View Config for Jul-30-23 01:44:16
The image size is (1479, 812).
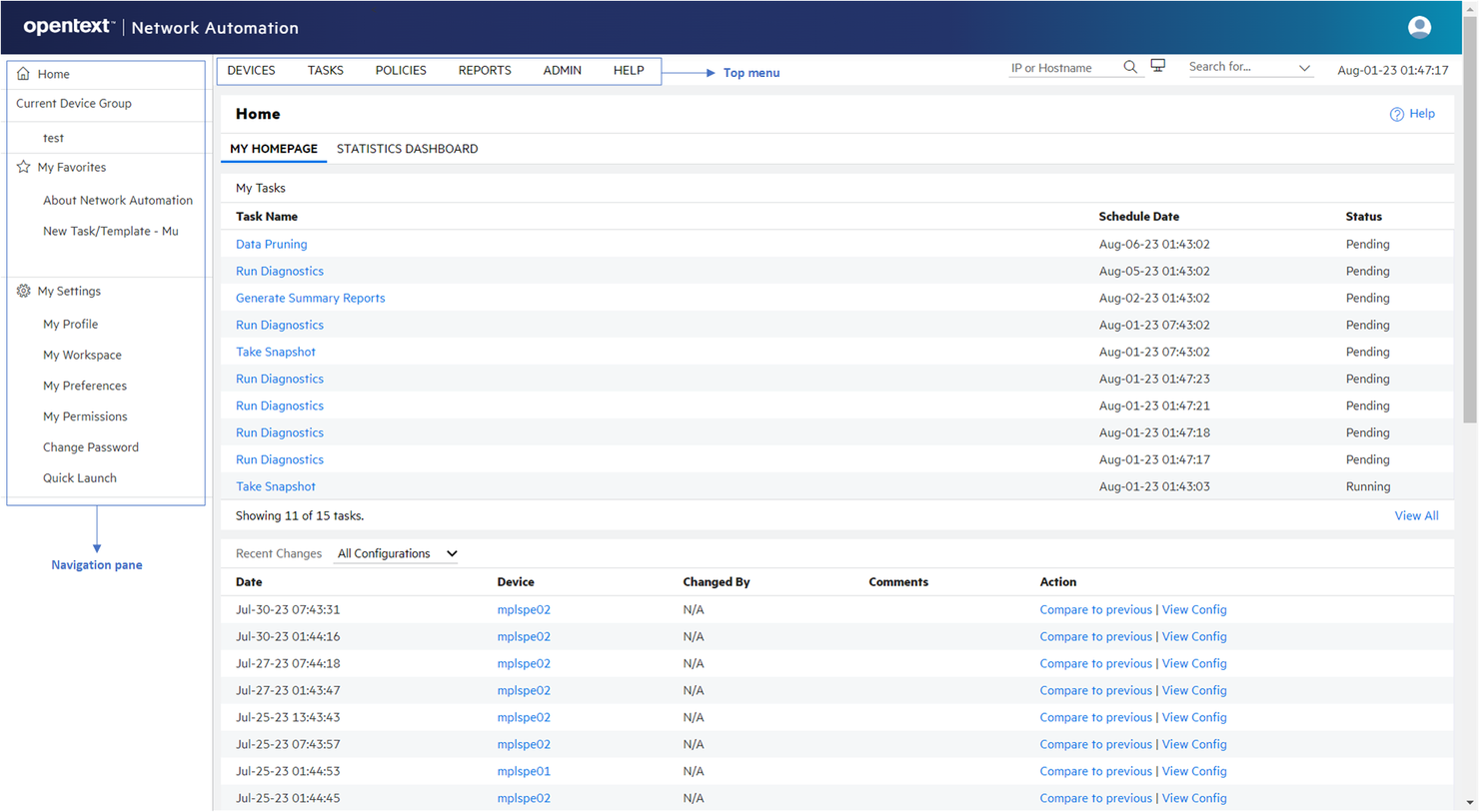click(x=1194, y=636)
